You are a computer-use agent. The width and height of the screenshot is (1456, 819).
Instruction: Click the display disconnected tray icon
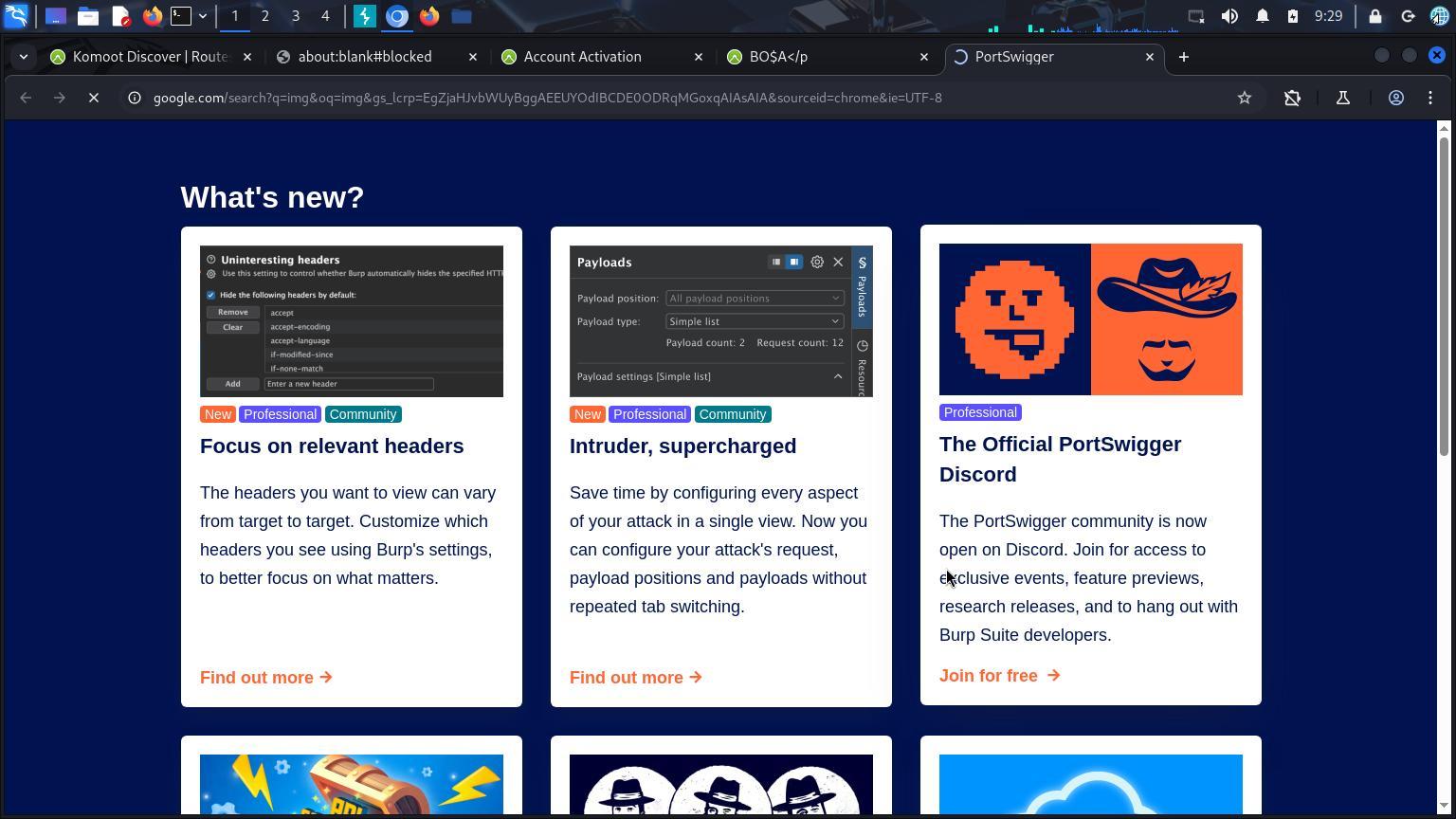[1196, 16]
